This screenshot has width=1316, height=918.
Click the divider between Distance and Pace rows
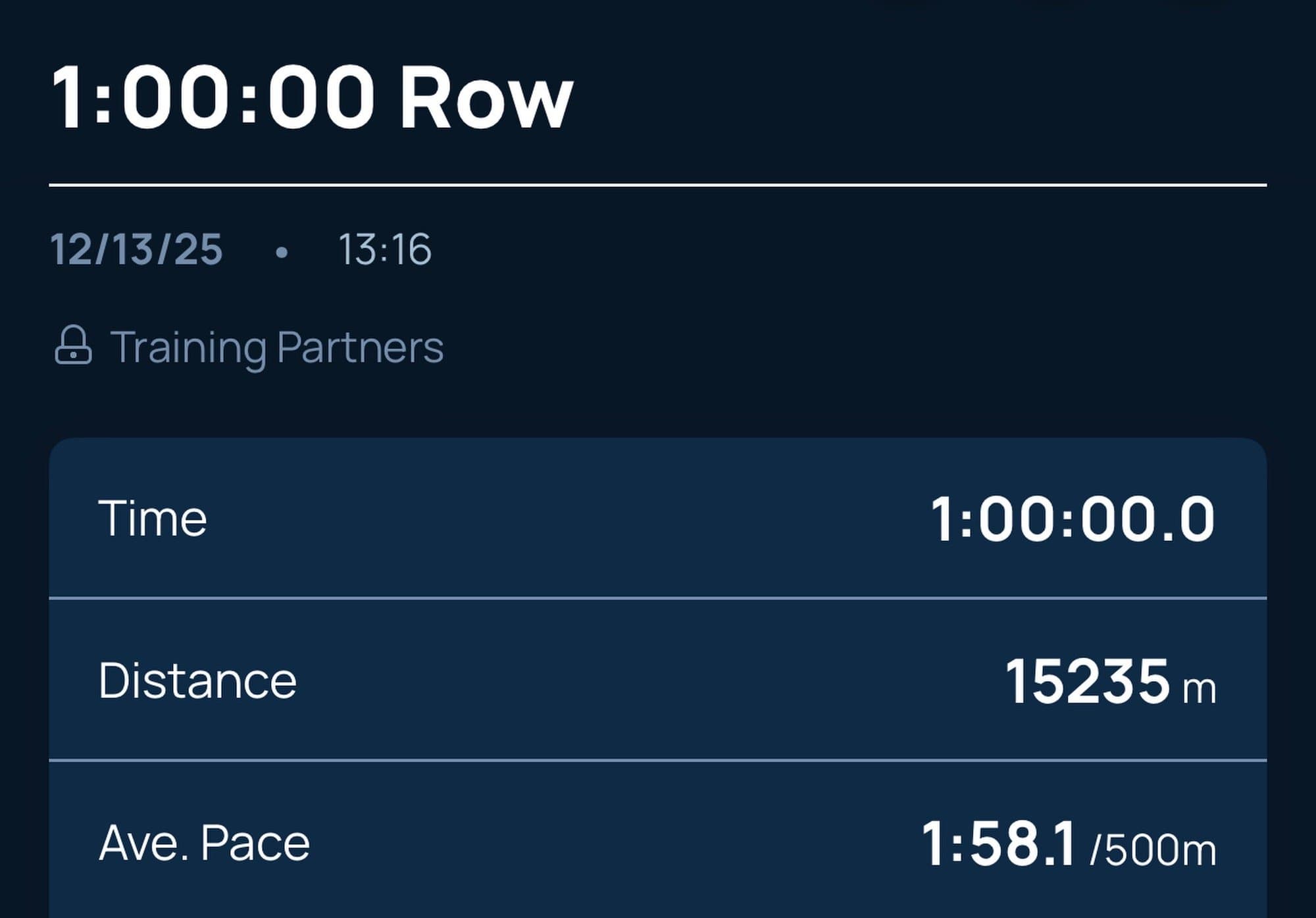658,760
